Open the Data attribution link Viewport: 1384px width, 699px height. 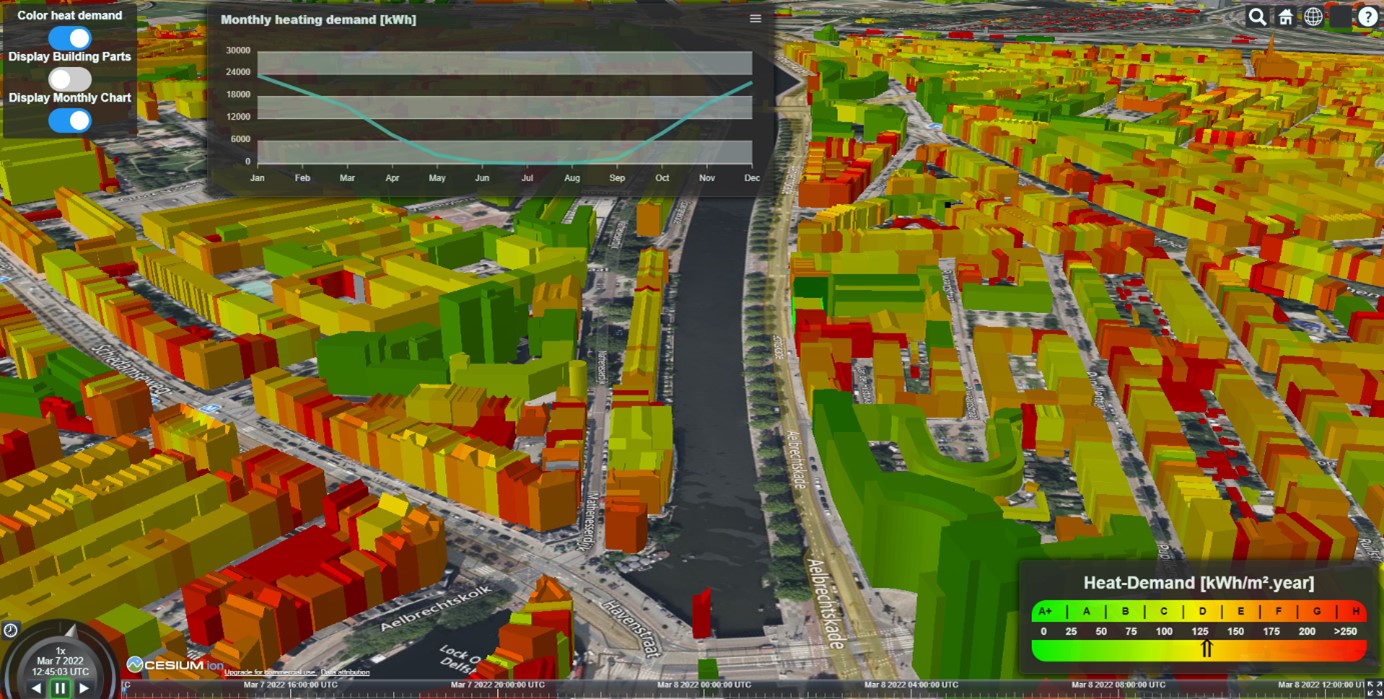pyautogui.click(x=345, y=672)
